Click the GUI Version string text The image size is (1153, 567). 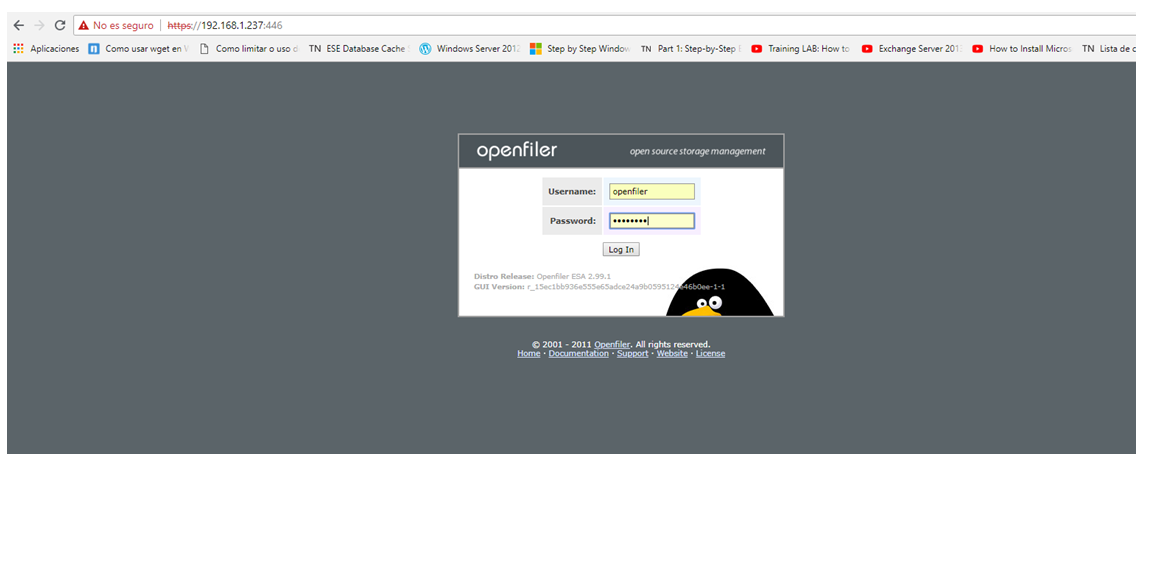(599, 287)
